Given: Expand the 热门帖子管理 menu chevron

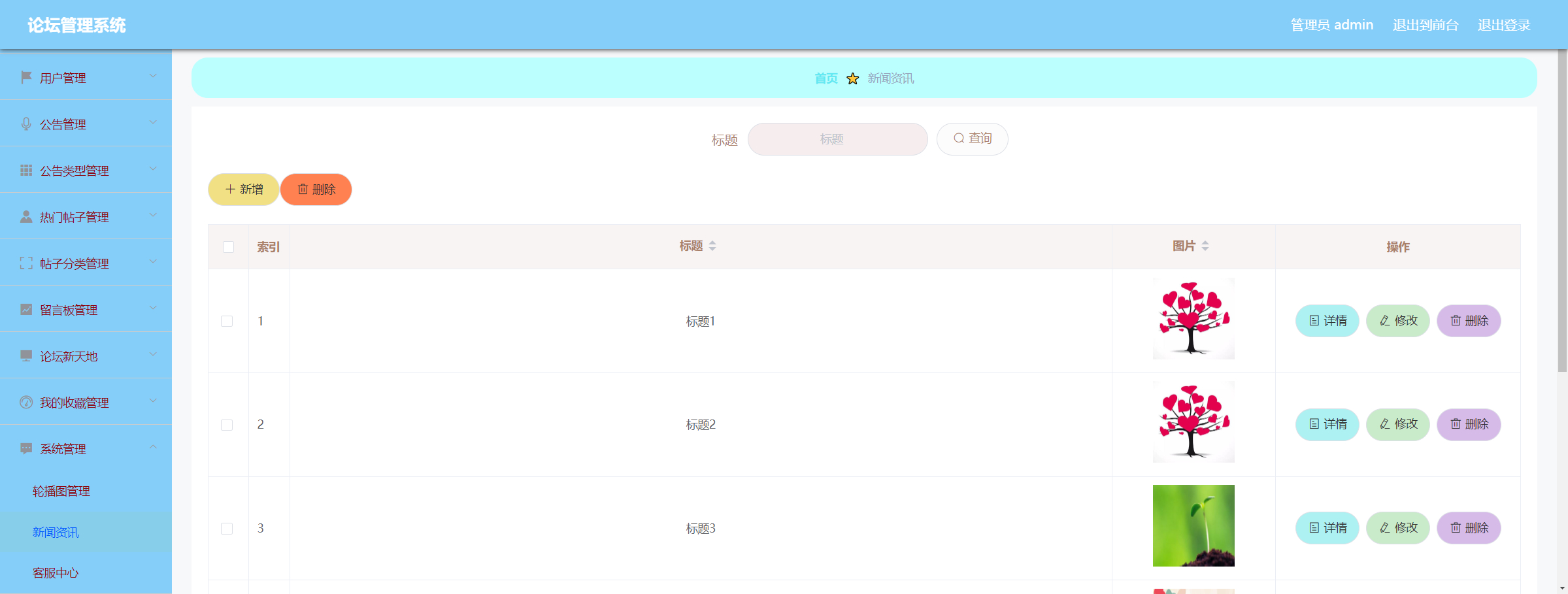Looking at the screenshot, I should (x=153, y=215).
